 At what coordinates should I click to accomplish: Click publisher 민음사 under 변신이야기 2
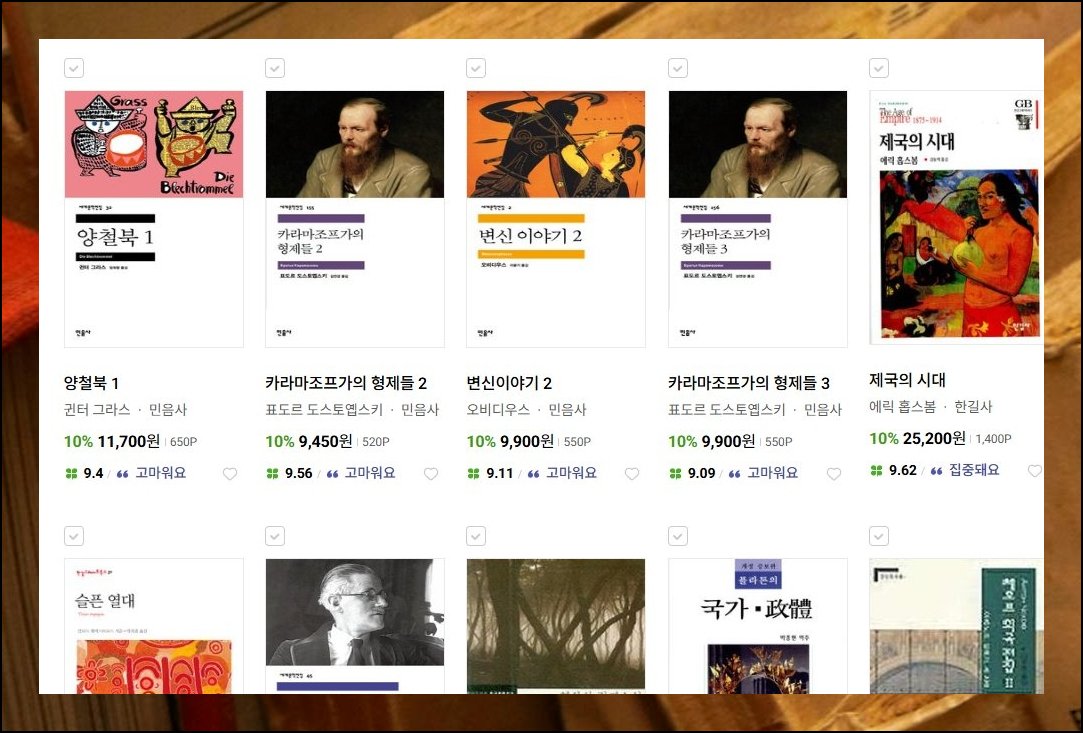coord(567,409)
